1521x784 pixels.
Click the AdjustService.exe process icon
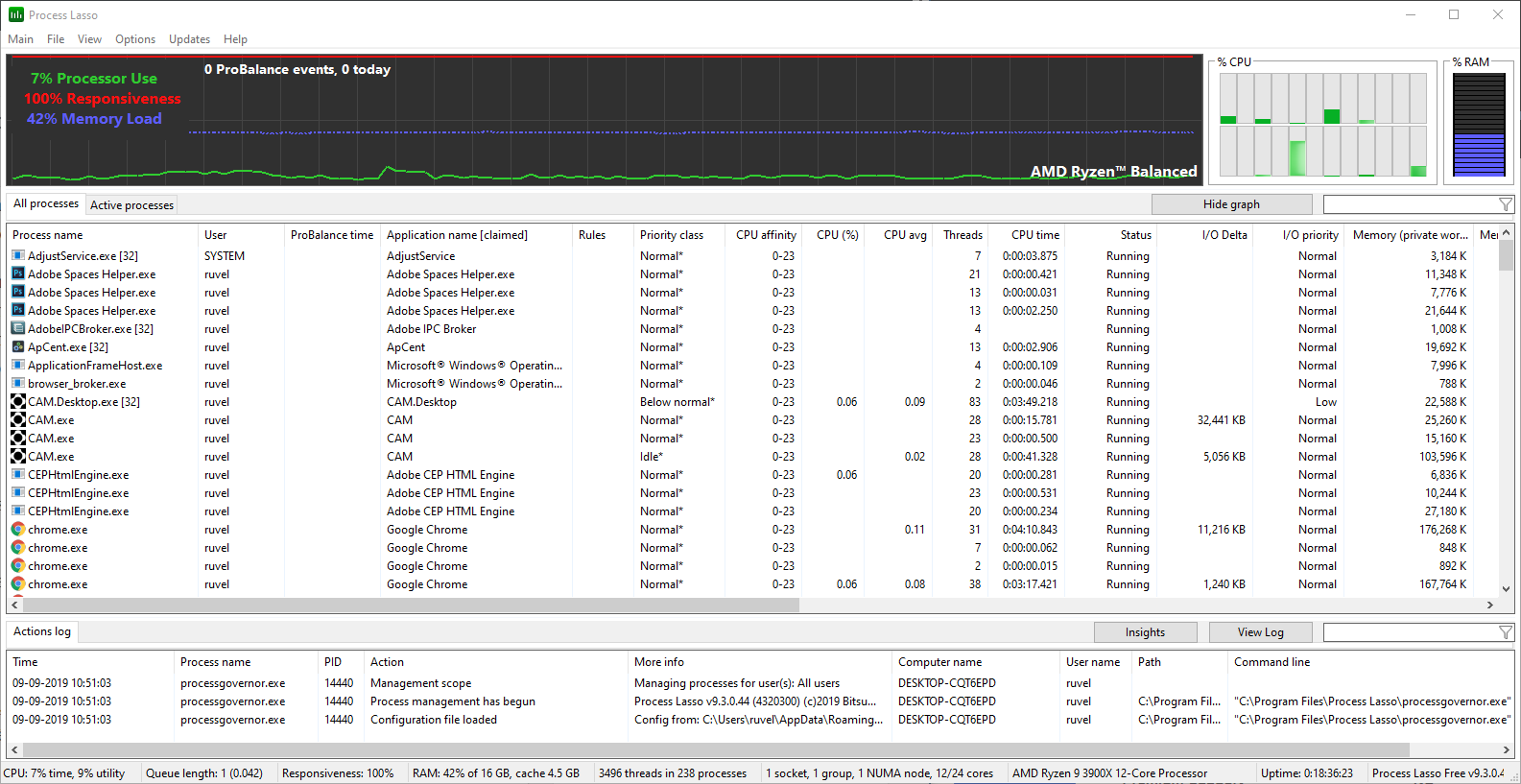click(18, 256)
